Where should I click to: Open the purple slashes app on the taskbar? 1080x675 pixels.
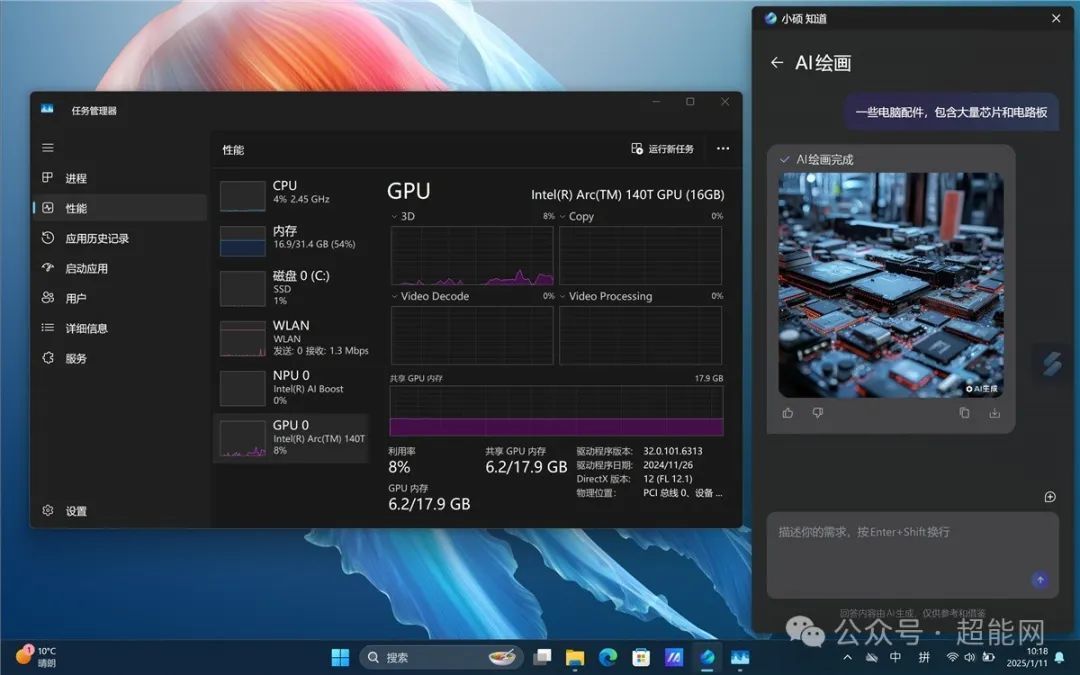coord(674,657)
